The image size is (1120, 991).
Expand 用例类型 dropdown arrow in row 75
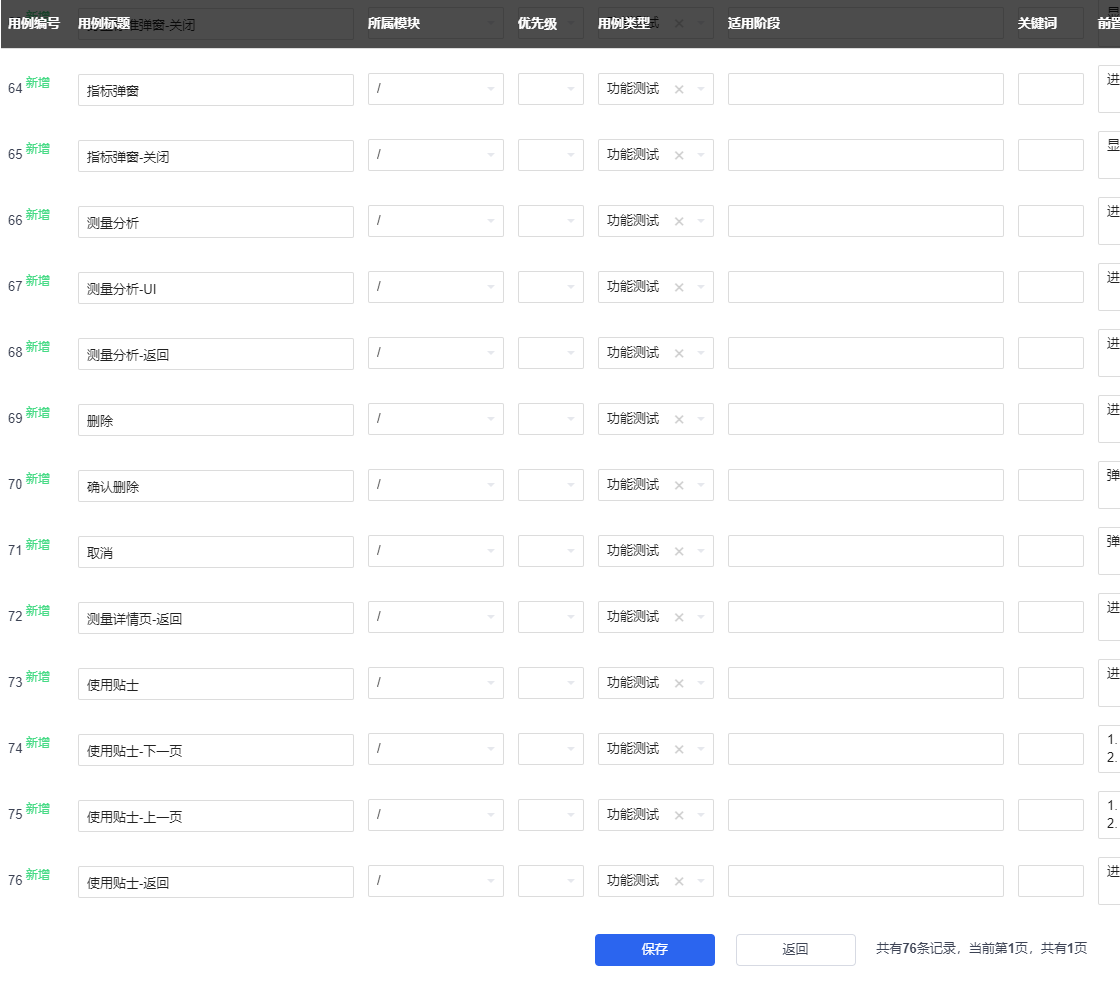[x=701, y=815]
